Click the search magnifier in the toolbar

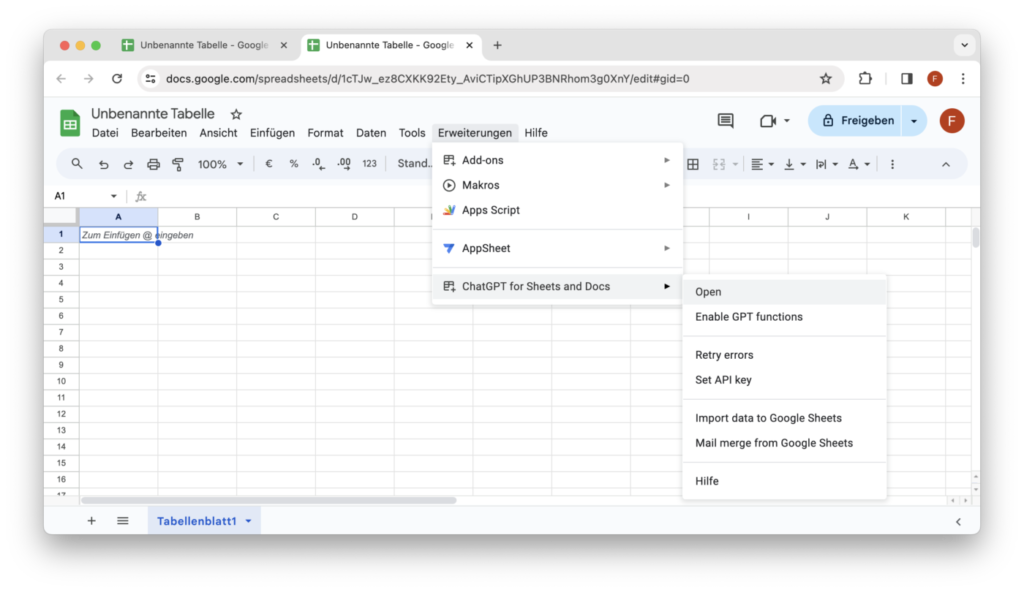(76, 164)
